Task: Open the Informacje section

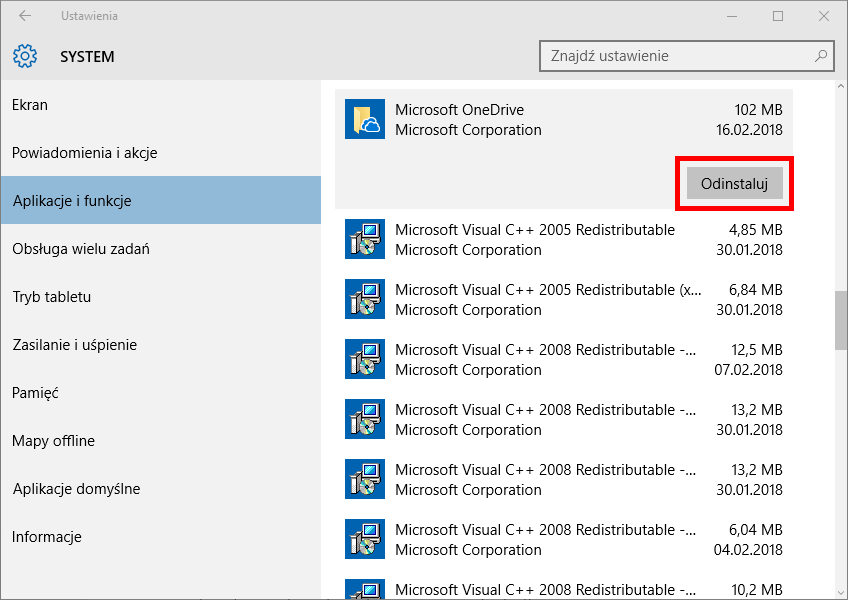Action: click(x=161, y=537)
